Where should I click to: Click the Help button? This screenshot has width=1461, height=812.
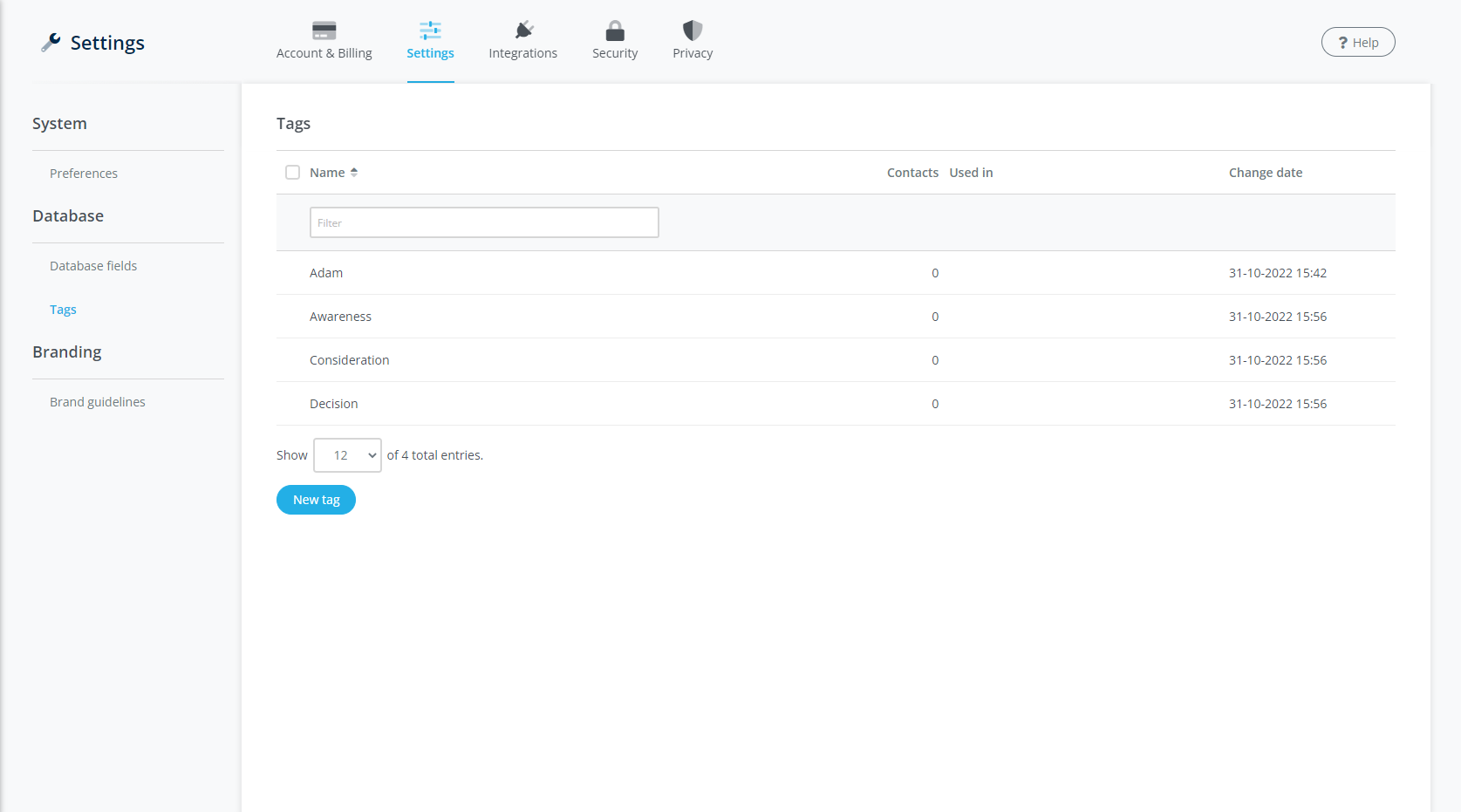coord(1357,43)
